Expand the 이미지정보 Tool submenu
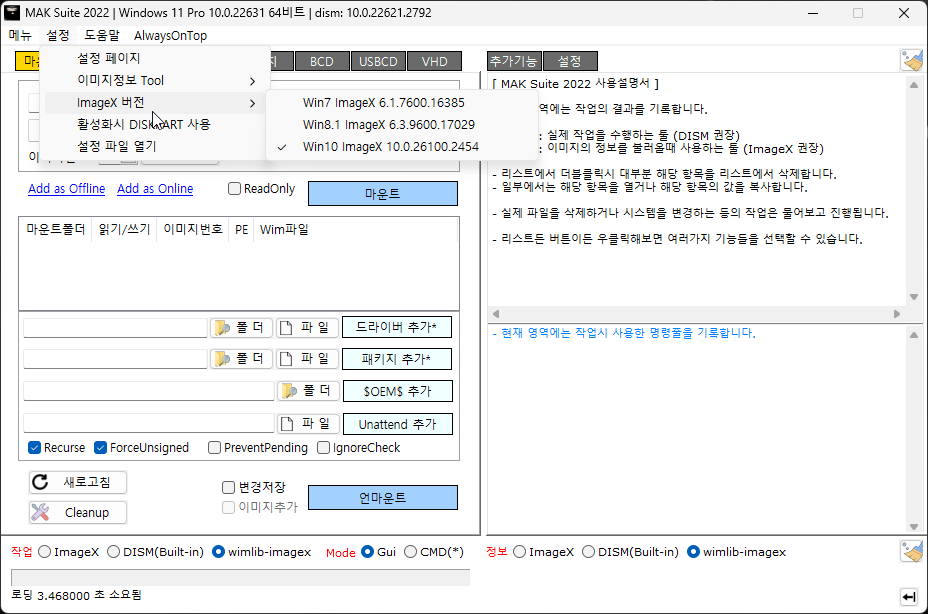Screen dimensions: 928x614 pyautogui.click(x=155, y=81)
